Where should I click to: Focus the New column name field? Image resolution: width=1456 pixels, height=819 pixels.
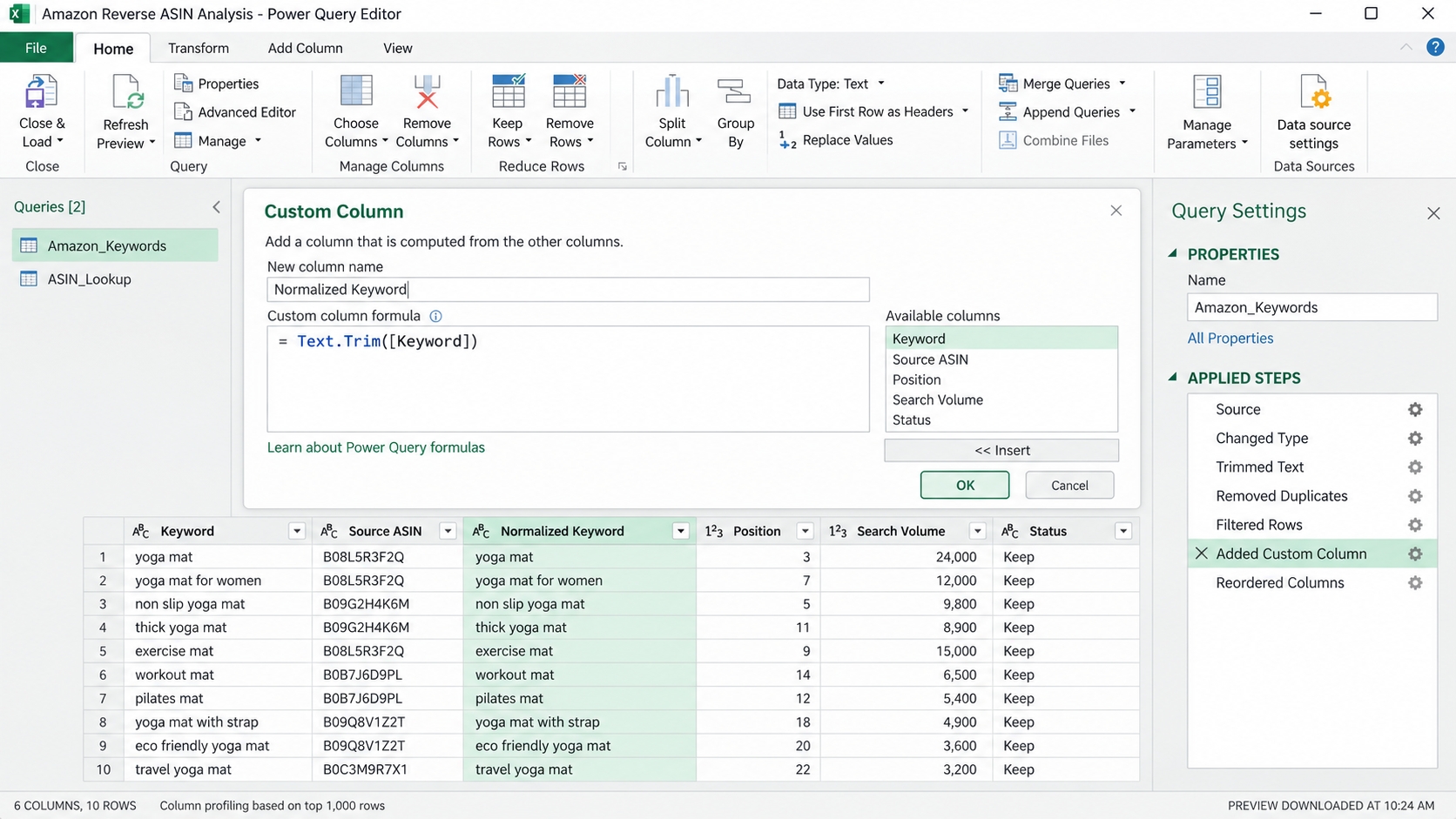tap(568, 289)
